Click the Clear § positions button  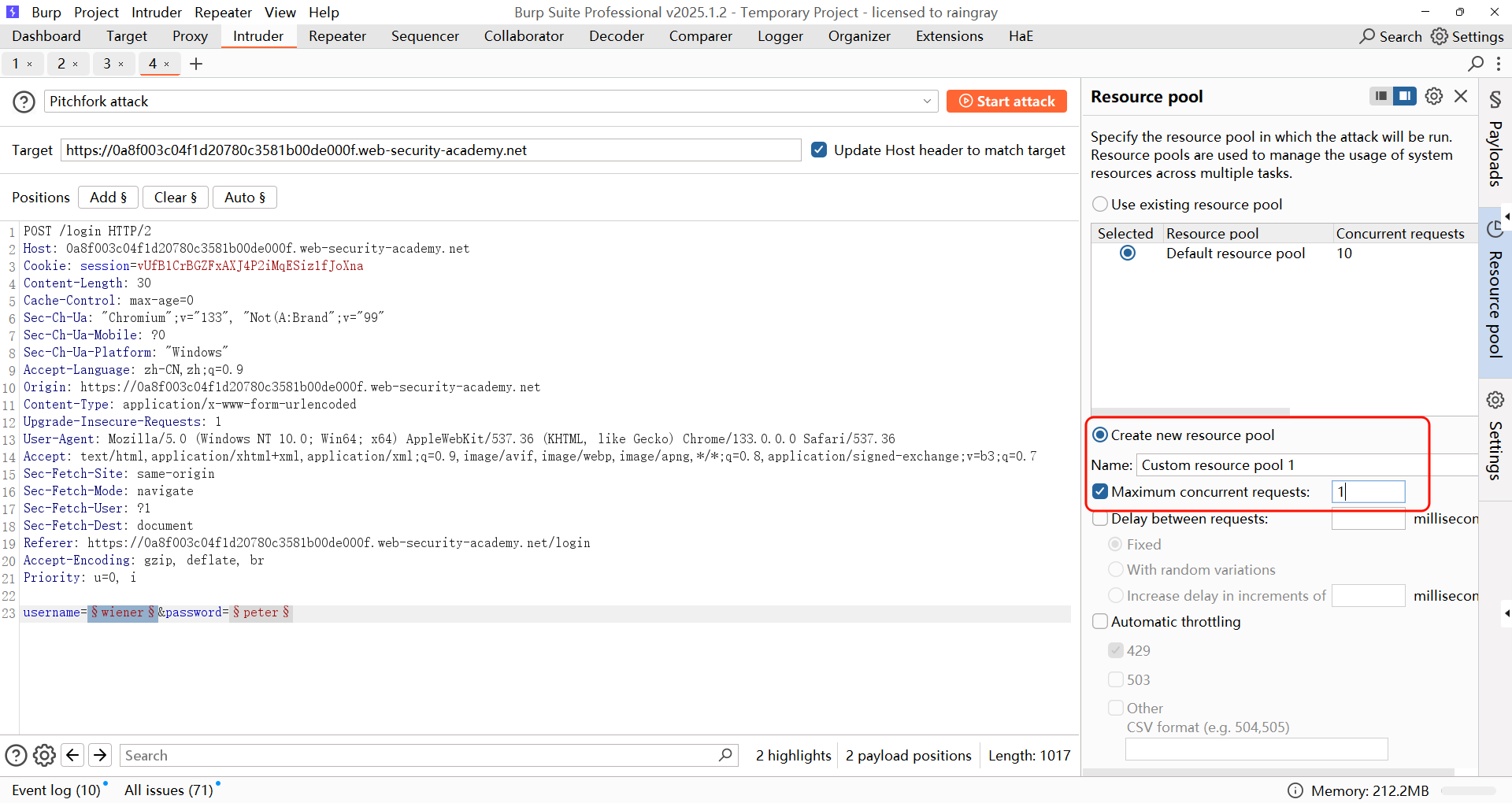point(175,198)
